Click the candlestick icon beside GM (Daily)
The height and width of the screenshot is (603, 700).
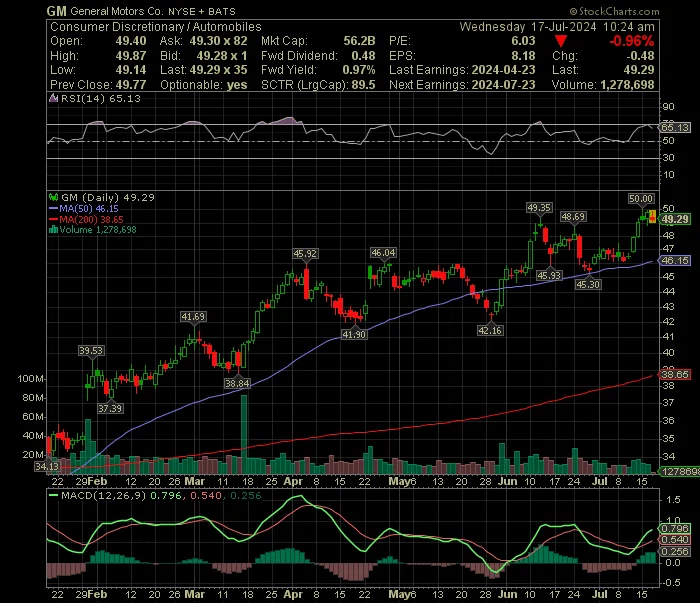click(54, 197)
